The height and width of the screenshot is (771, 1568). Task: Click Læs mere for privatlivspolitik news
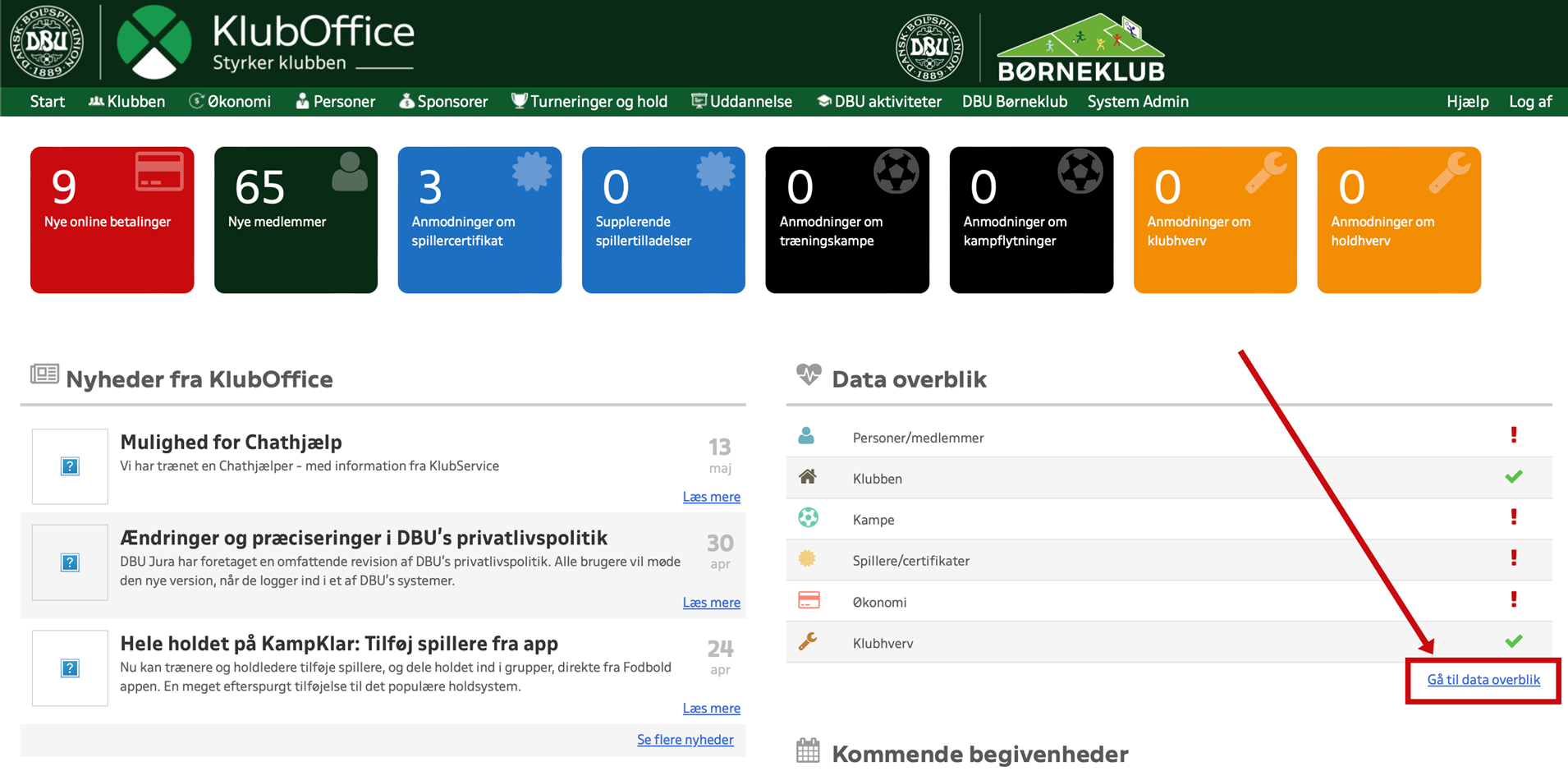pyautogui.click(x=712, y=603)
